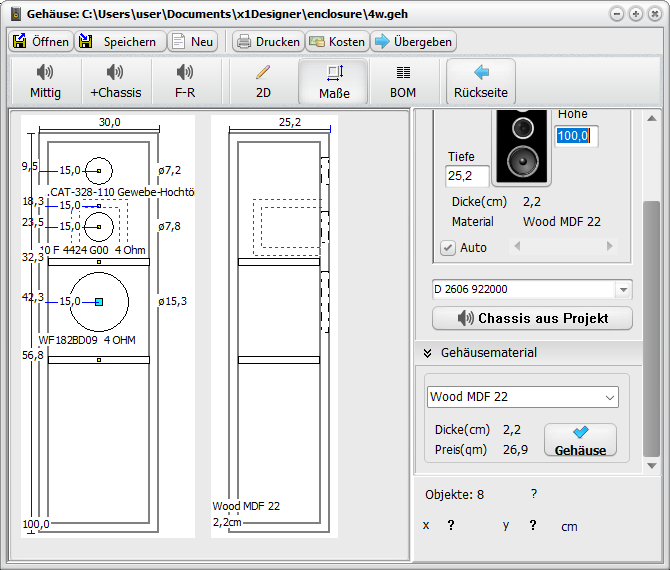The width and height of the screenshot is (670, 570).
Task: Add a speaker with +Chassis
Action: pyautogui.click(x=115, y=81)
